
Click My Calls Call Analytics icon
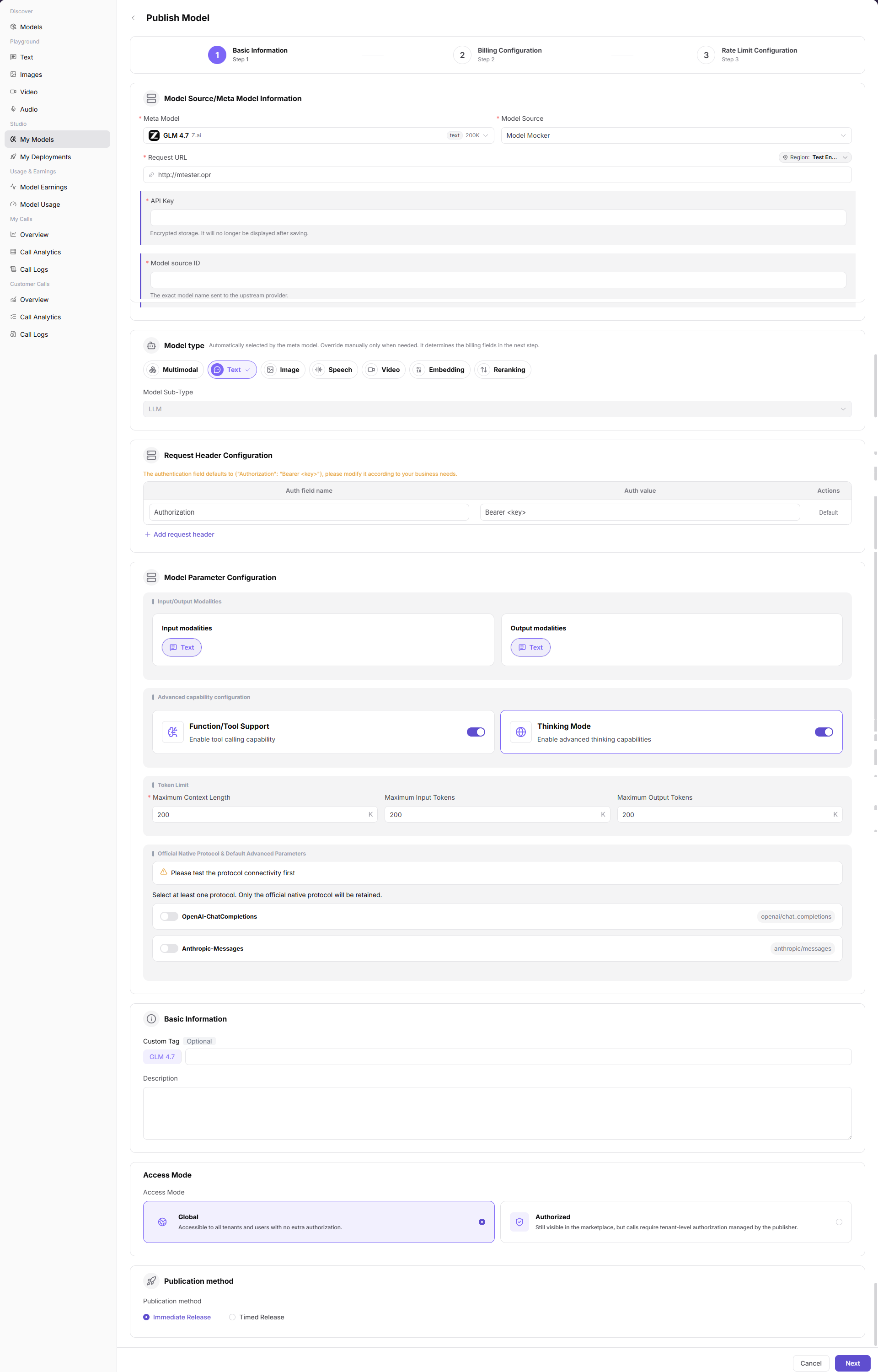(13, 252)
